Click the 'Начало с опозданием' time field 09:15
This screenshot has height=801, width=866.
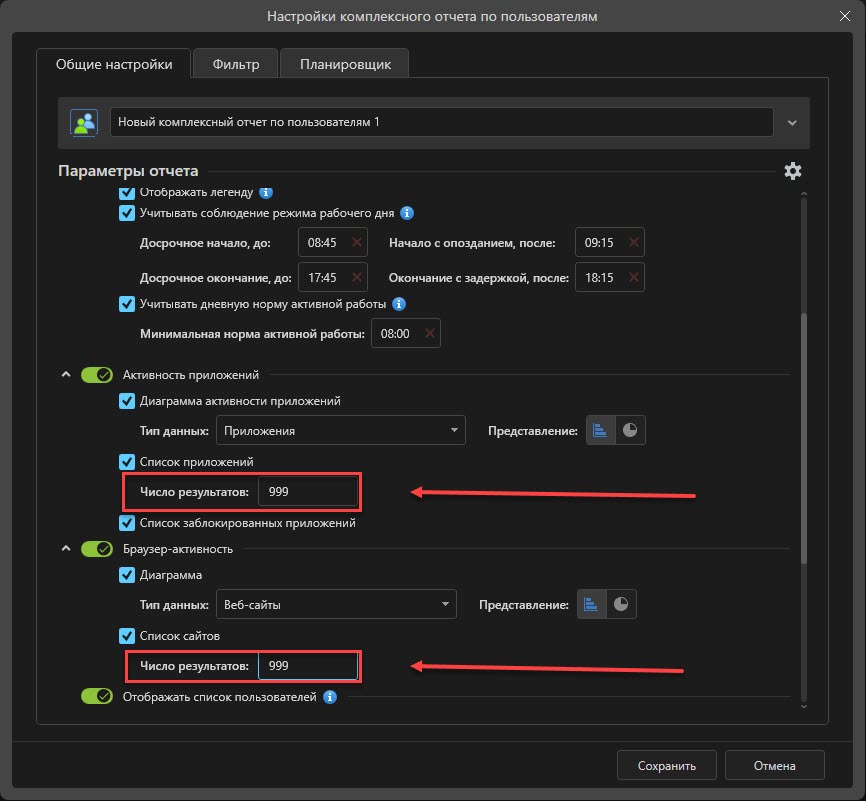pyautogui.click(x=609, y=242)
